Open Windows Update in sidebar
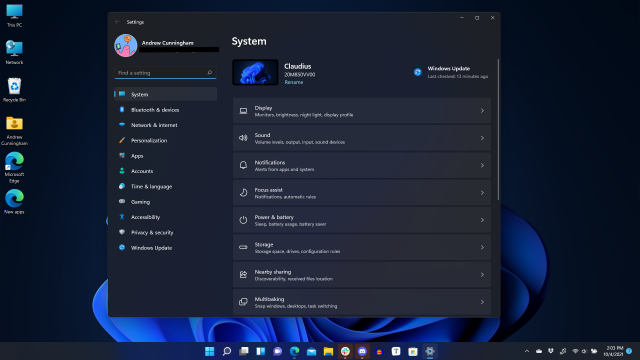 [x=165, y=248]
